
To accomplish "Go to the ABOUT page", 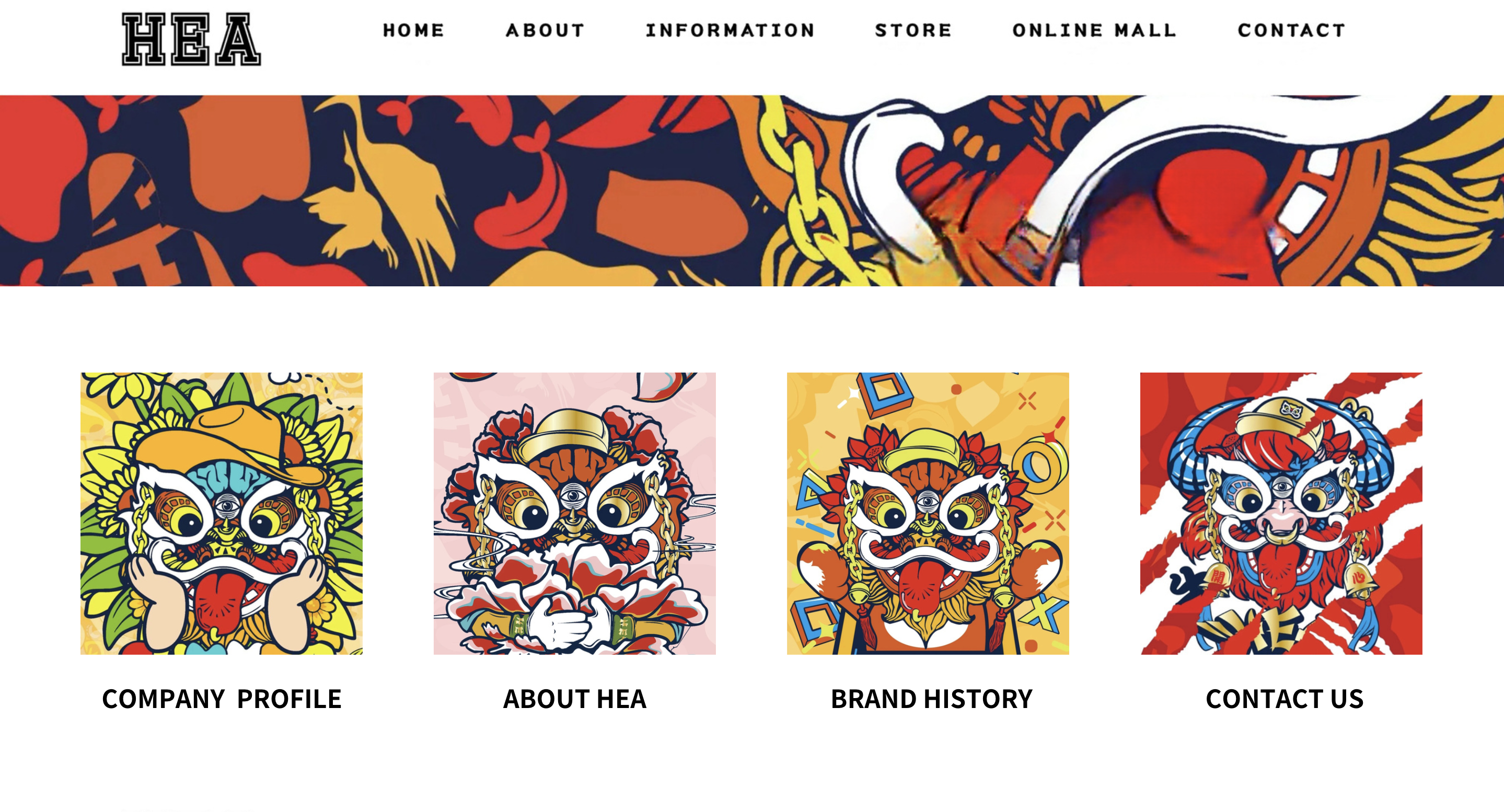I will (x=545, y=30).
